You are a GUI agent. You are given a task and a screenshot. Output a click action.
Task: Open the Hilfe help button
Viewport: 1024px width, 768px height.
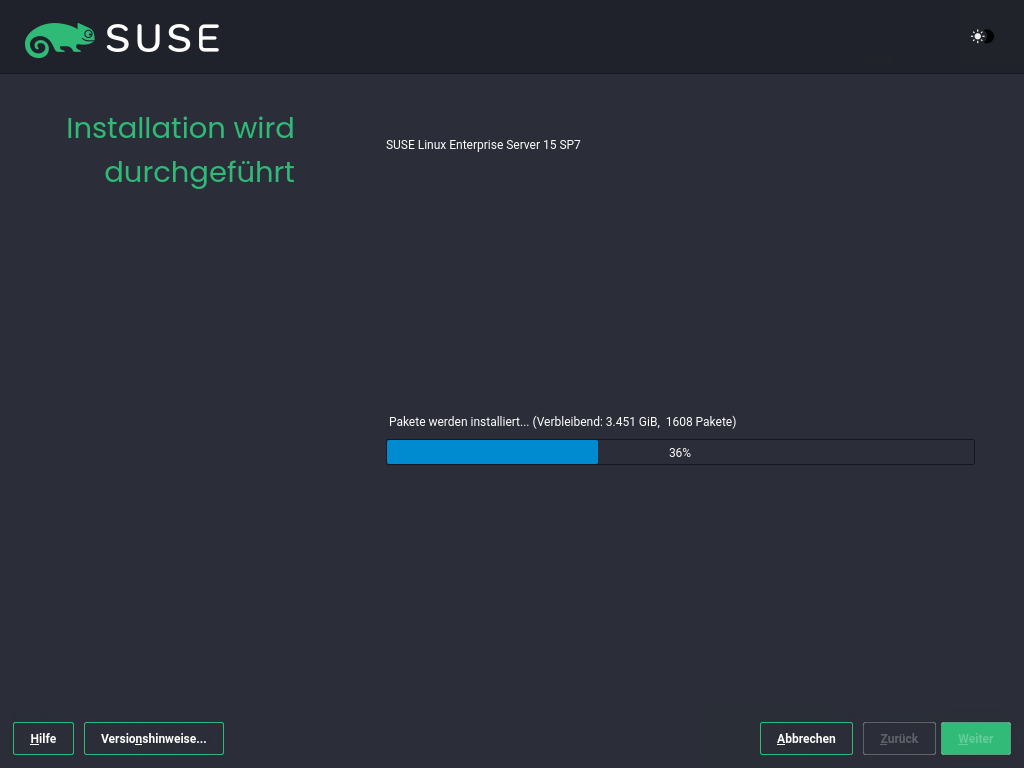coord(43,739)
